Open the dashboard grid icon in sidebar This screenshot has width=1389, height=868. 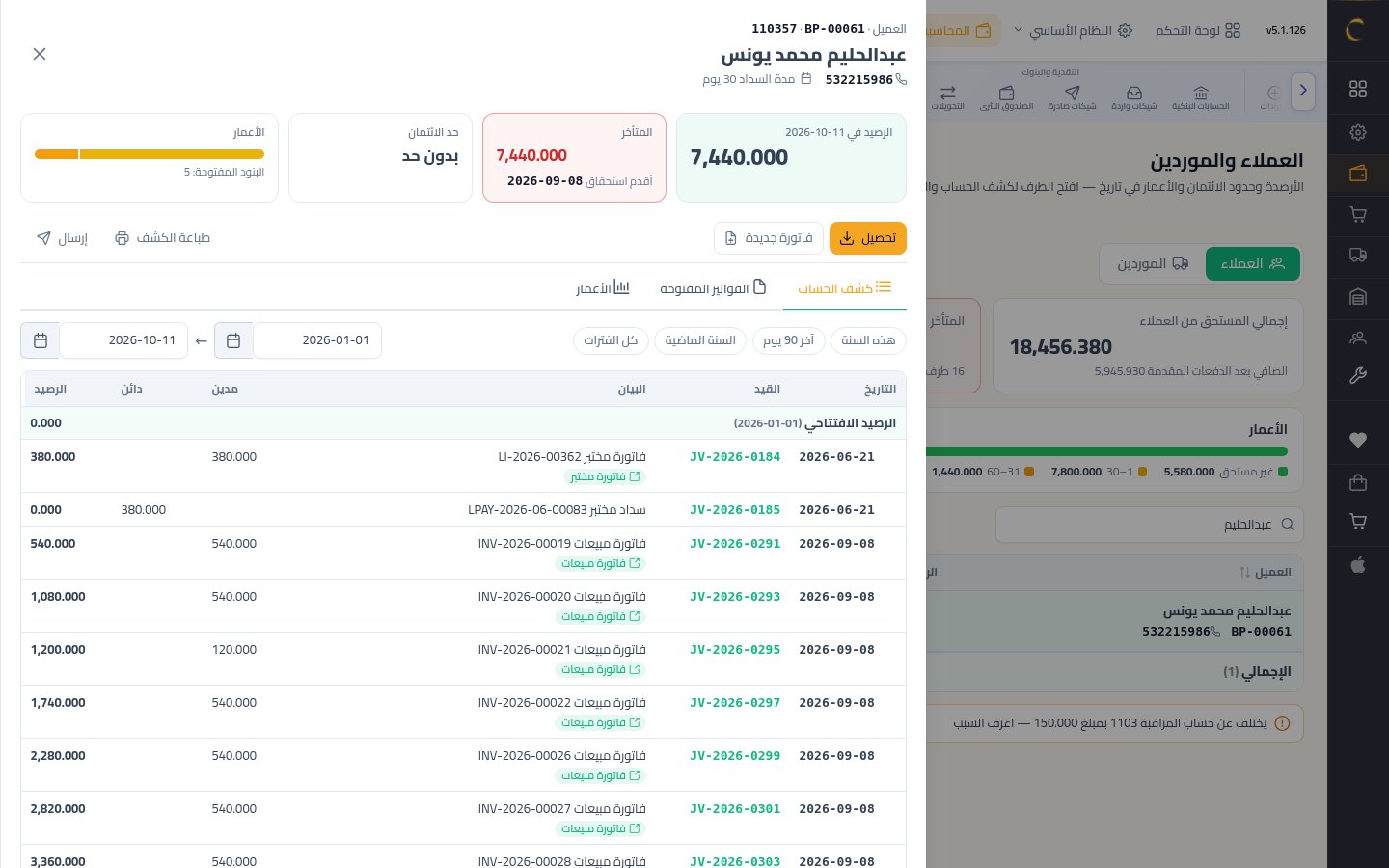pyautogui.click(x=1358, y=89)
